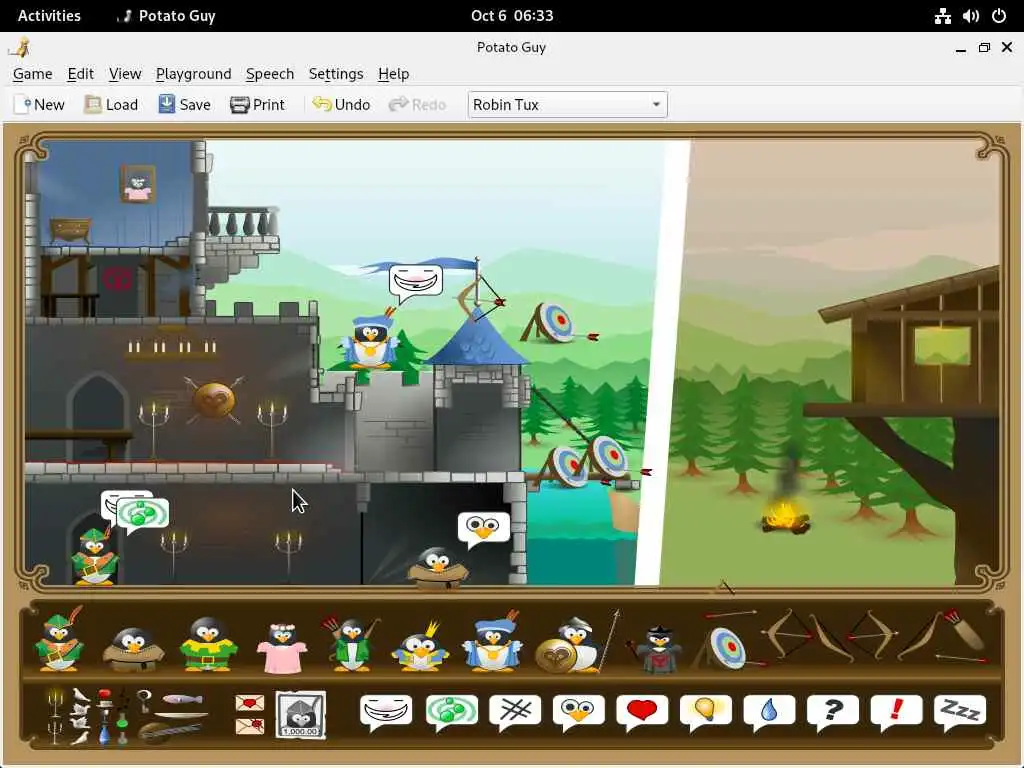Select the laughing bubble above nobleman penguin

[416, 283]
